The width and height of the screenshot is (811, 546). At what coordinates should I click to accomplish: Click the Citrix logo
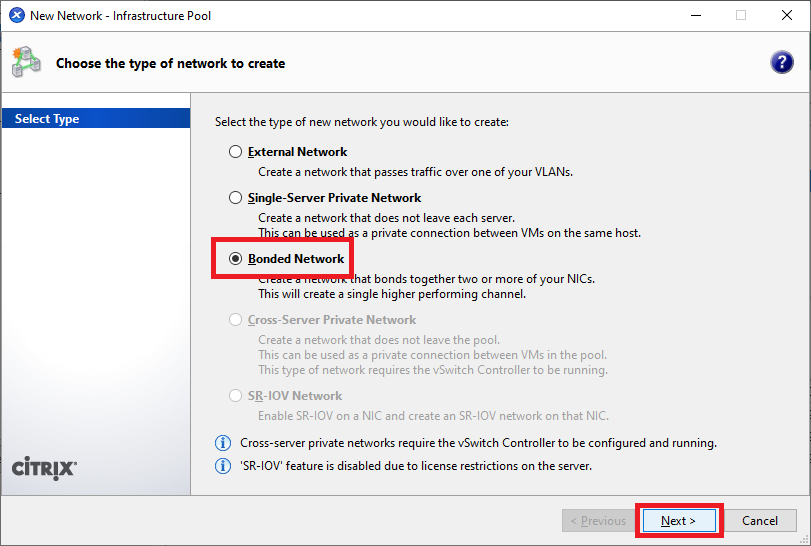coord(43,468)
